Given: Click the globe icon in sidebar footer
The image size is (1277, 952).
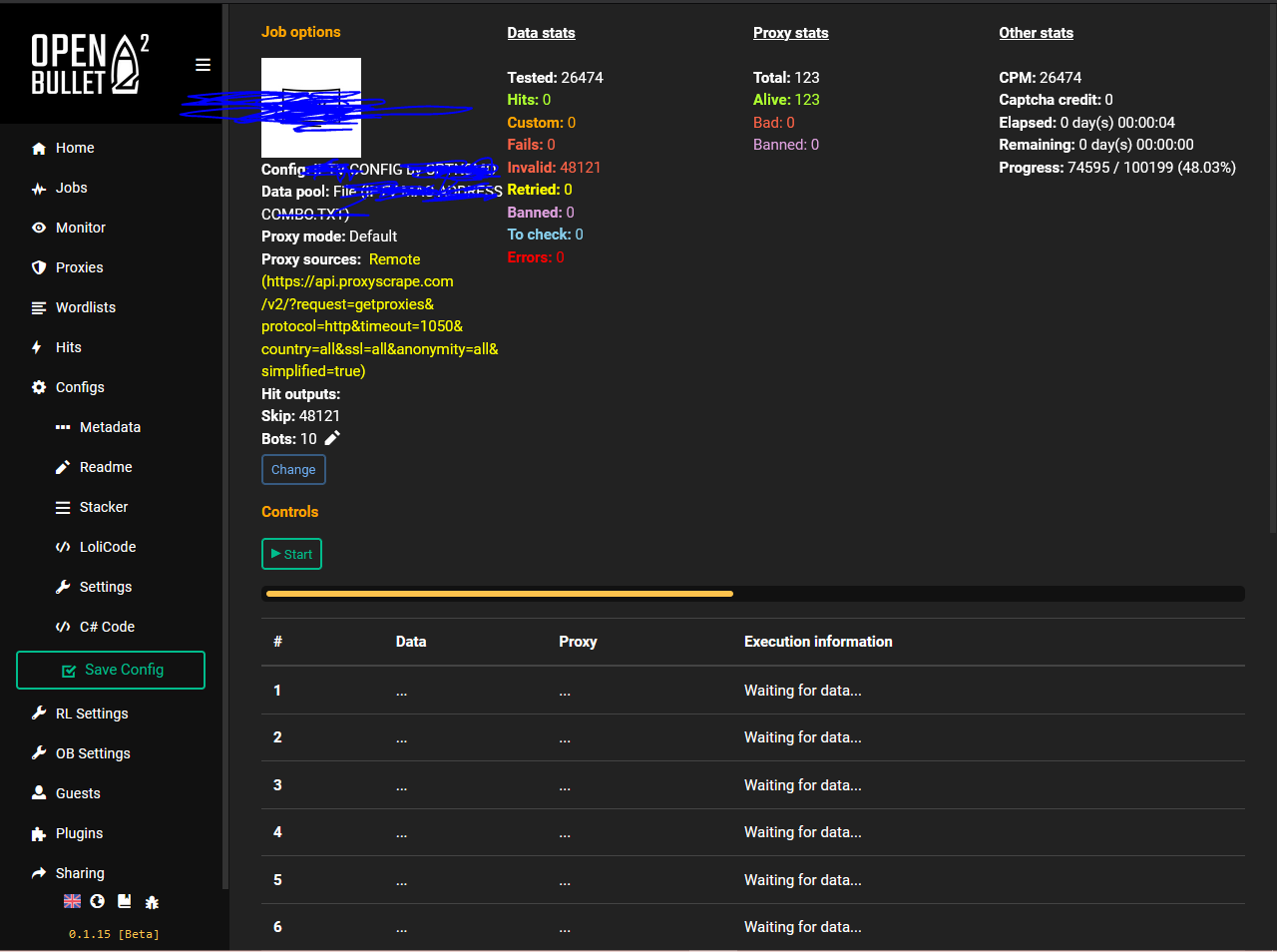Looking at the screenshot, I should tap(97, 901).
